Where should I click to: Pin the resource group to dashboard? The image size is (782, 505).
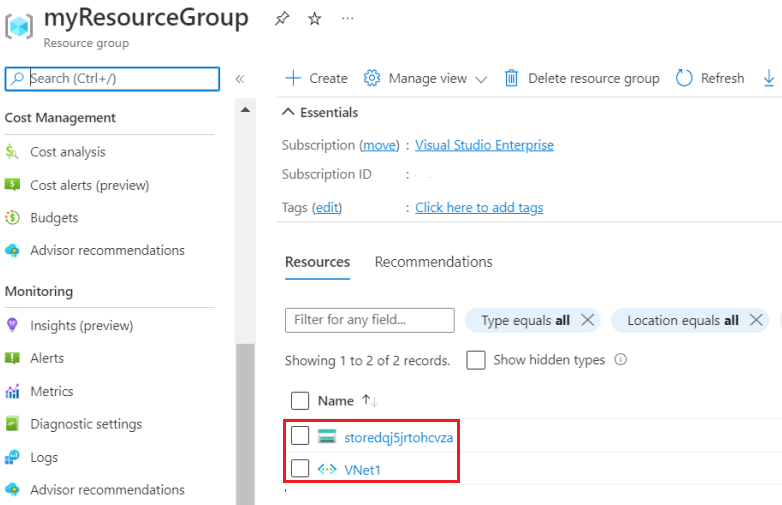[x=282, y=19]
